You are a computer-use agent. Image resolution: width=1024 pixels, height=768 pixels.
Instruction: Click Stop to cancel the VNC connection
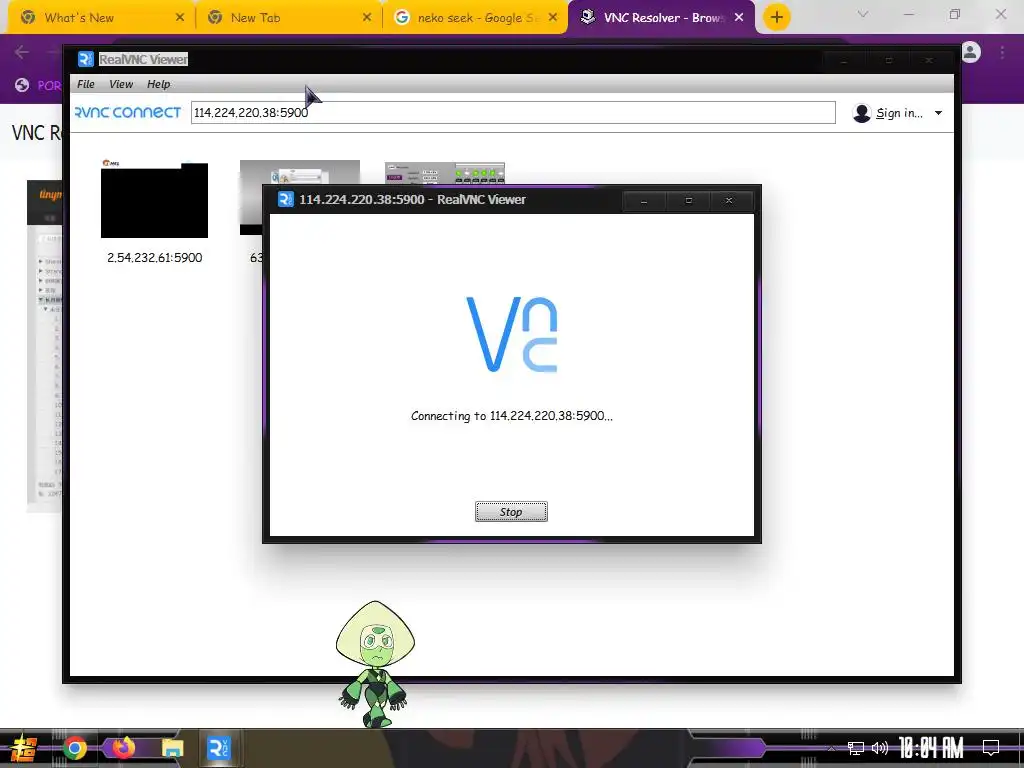(511, 511)
